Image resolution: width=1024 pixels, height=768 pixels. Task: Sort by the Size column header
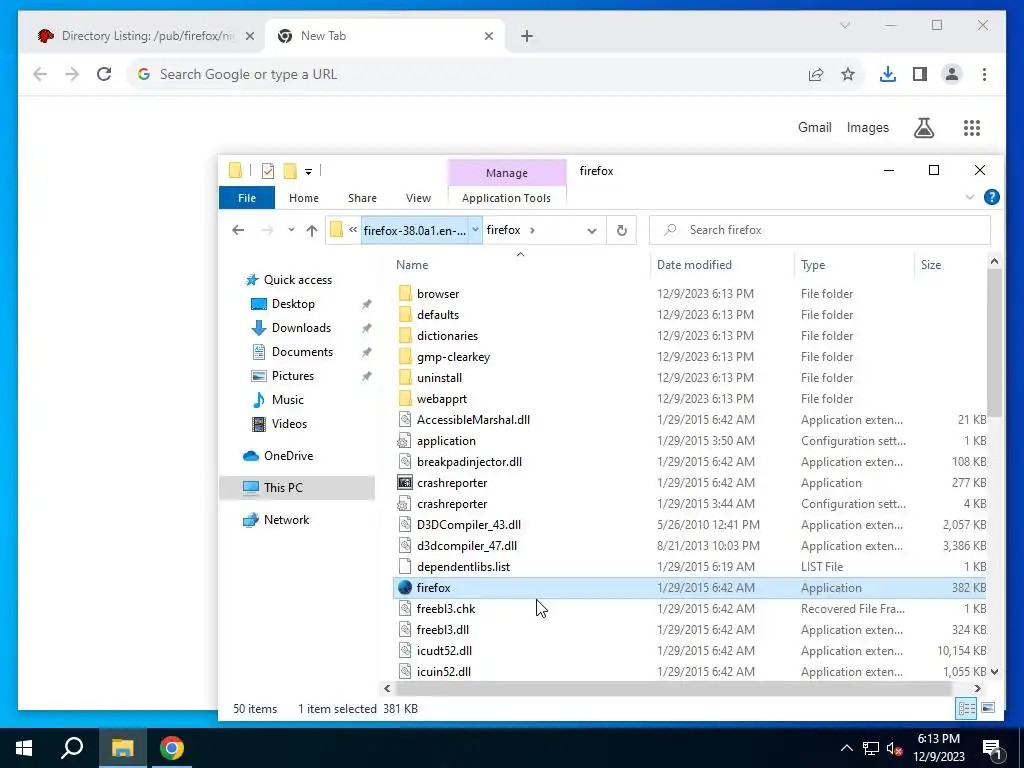point(931,264)
